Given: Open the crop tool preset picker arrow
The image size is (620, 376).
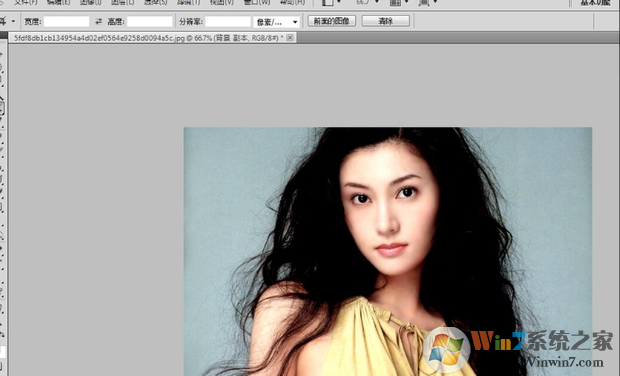Looking at the screenshot, I should pyautogui.click(x=13, y=21).
